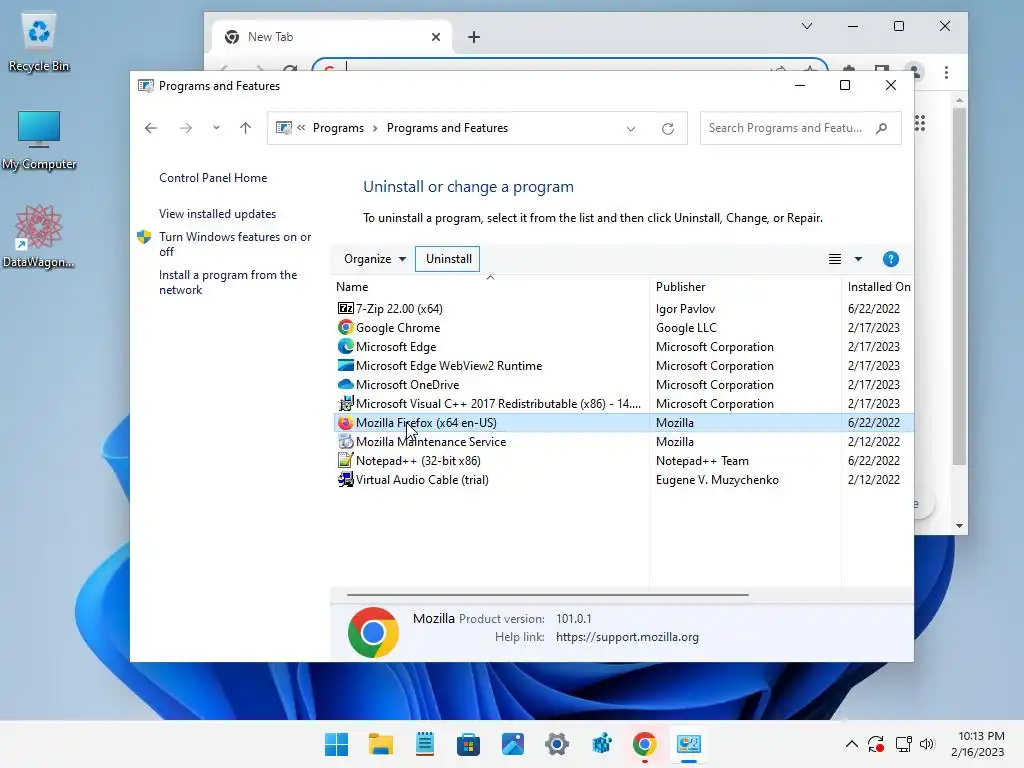Click Programs in the breadcrumb path
1024x768 pixels.
tap(338, 128)
